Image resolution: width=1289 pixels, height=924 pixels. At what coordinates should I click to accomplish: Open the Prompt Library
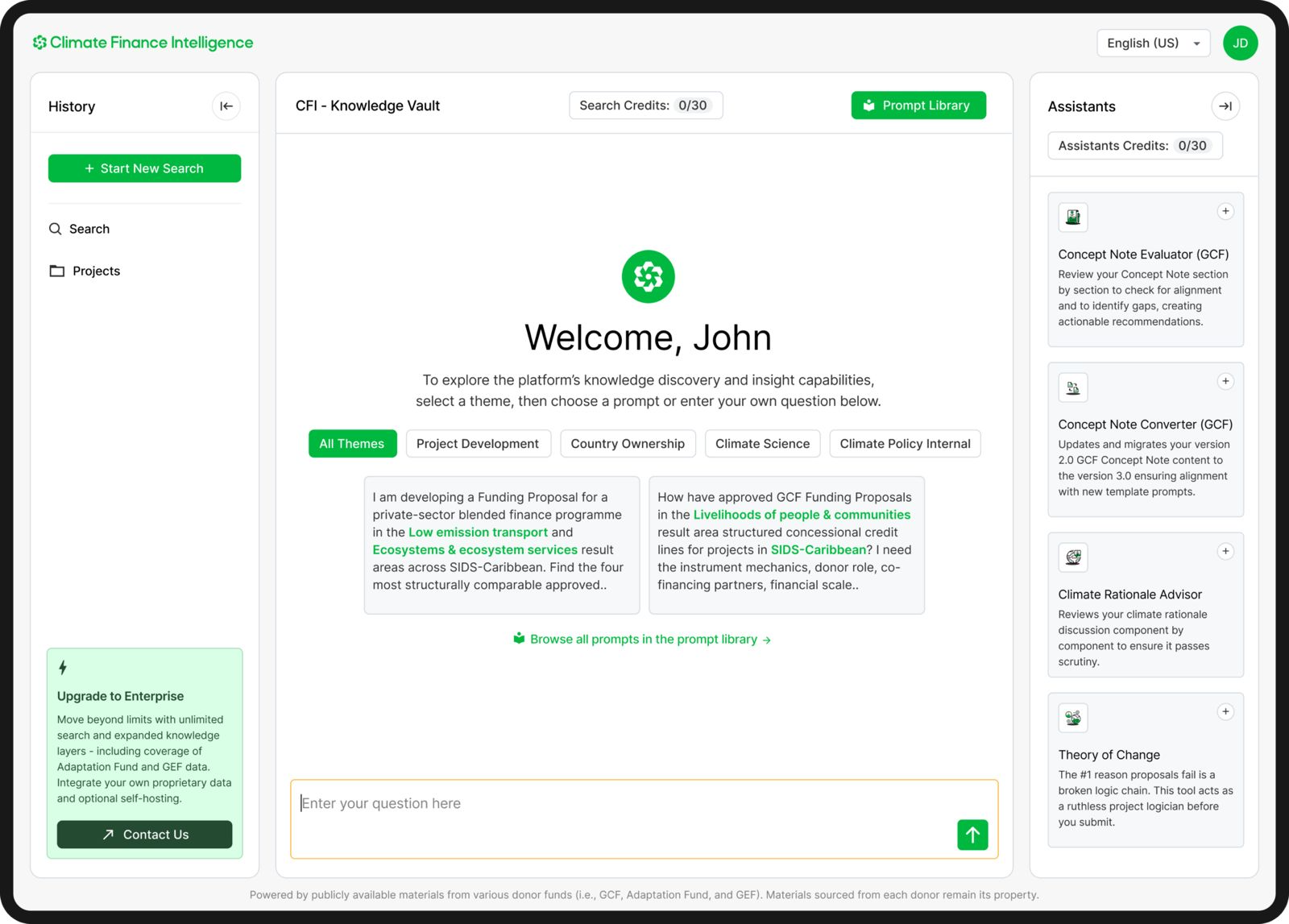point(918,106)
